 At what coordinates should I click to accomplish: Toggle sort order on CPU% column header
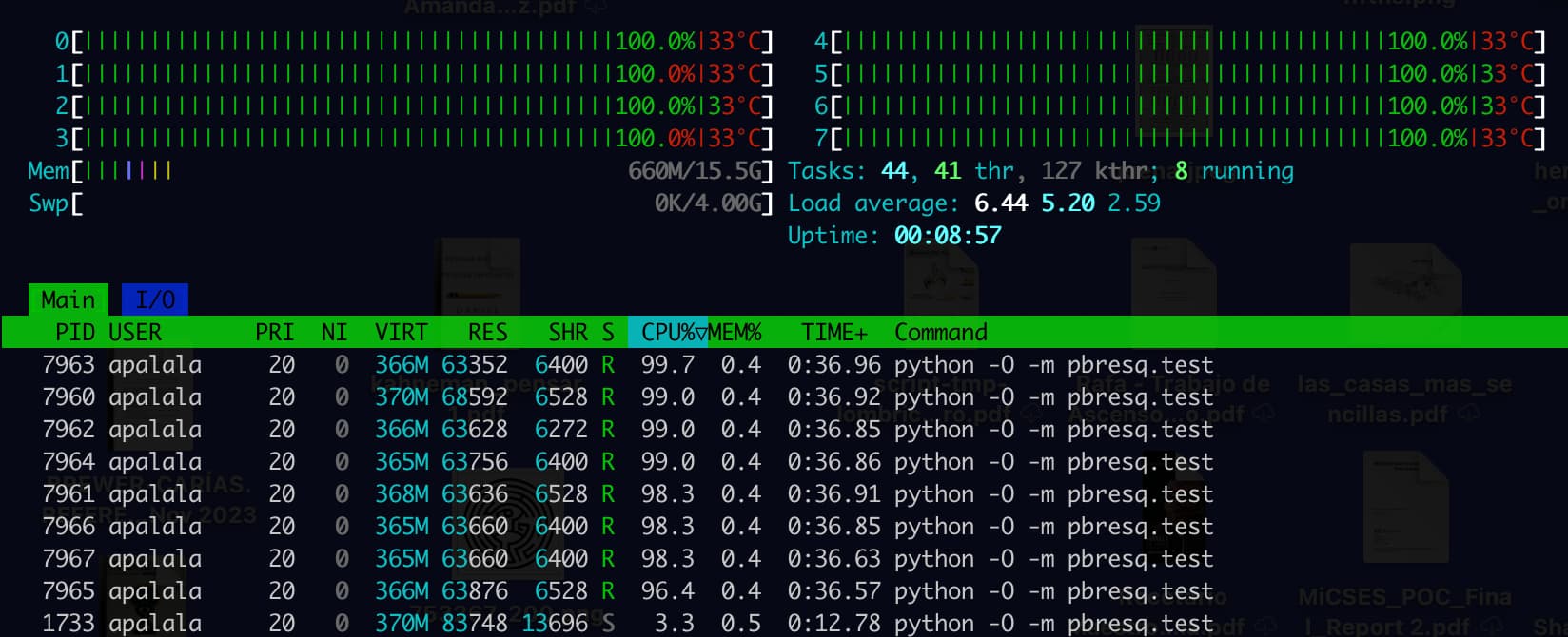click(668, 332)
